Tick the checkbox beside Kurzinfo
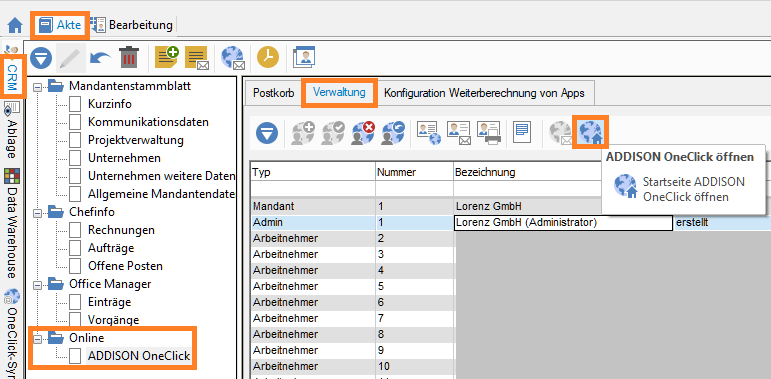 tap(75, 104)
